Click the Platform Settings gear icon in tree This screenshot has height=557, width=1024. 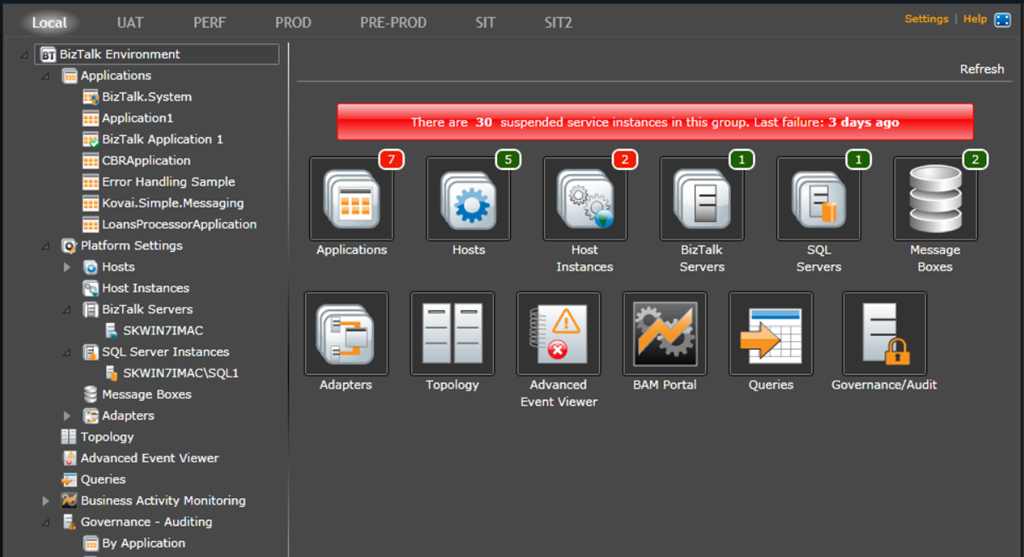point(69,246)
